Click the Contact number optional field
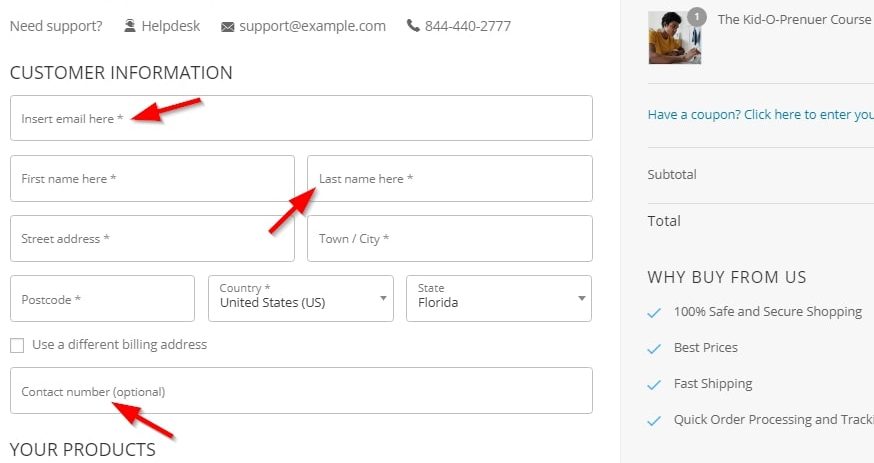The image size is (874, 463). click(x=301, y=391)
